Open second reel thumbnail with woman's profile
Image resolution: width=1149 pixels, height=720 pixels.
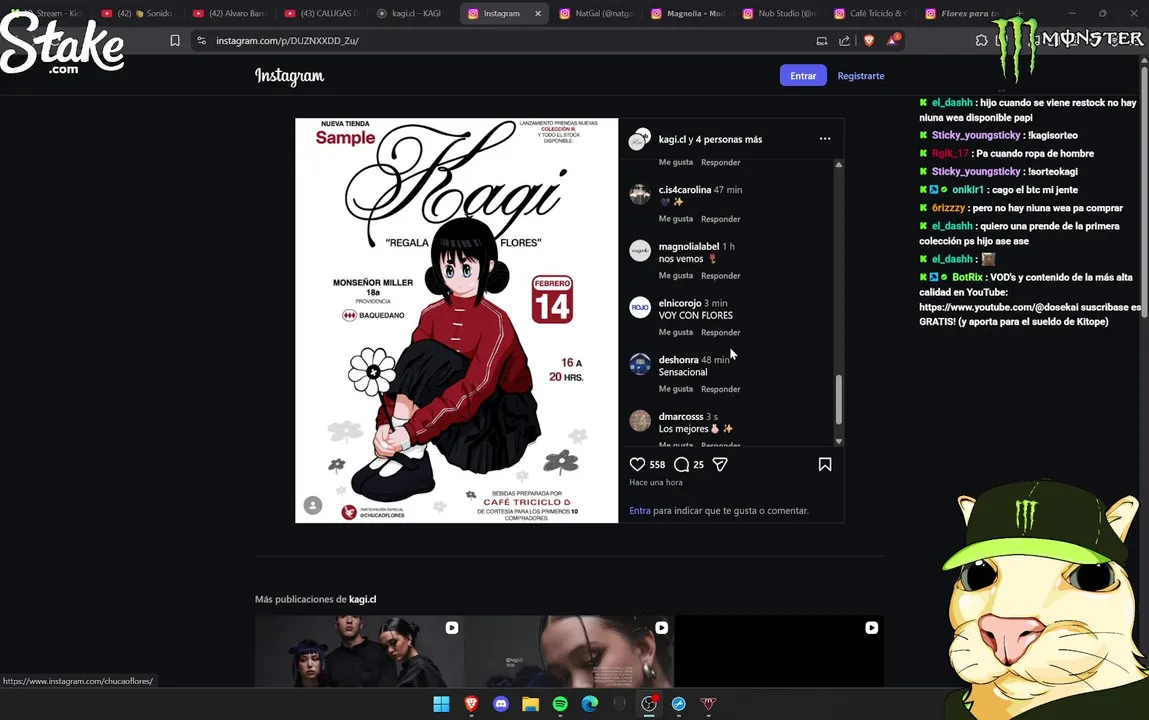point(569,651)
